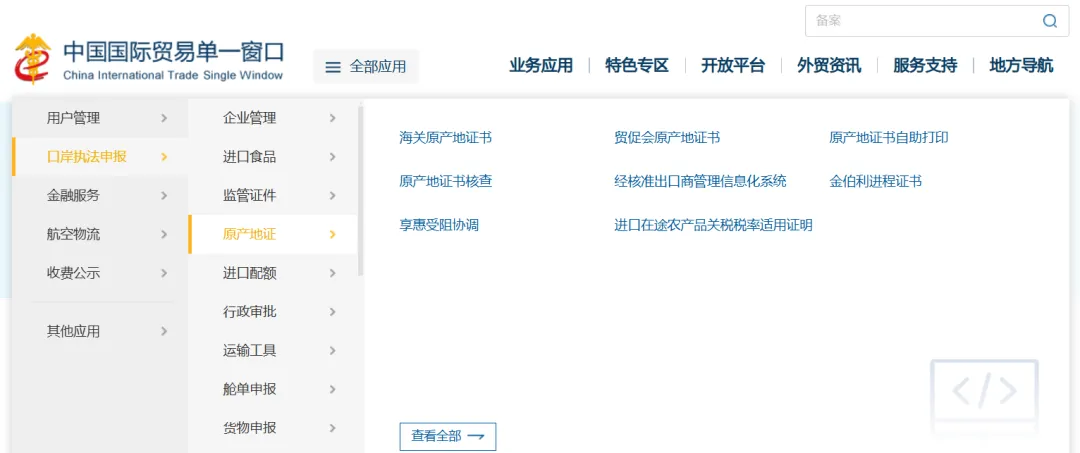Expand the chevron next to 货物申报
The image size is (1080, 453).
[333, 428]
